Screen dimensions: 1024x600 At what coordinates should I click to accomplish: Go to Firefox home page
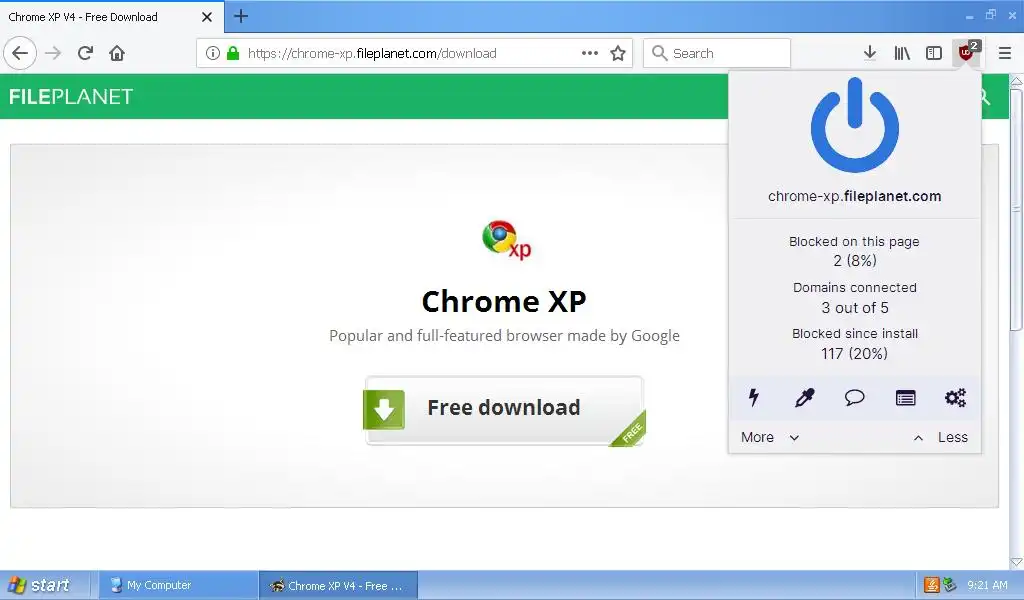pyautogui.click(x=117, y=53)
